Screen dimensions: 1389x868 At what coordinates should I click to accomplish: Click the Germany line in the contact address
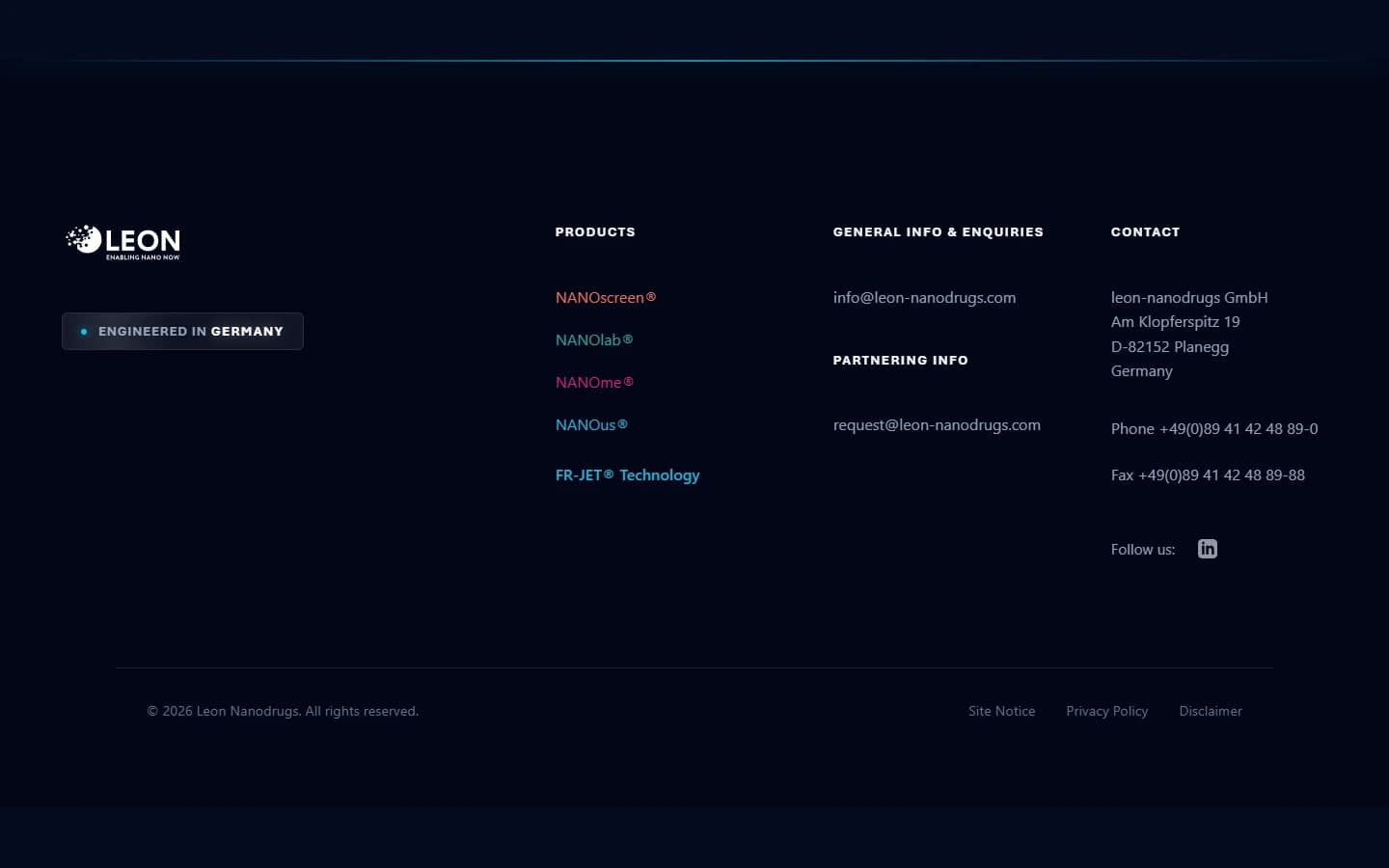[x=1142, y=370]
